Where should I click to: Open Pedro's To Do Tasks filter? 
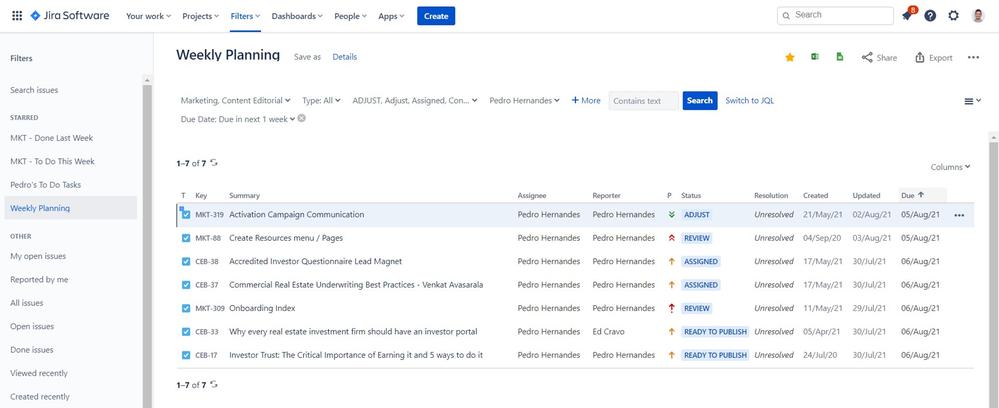pyautogui.click(x=45, y=185)
